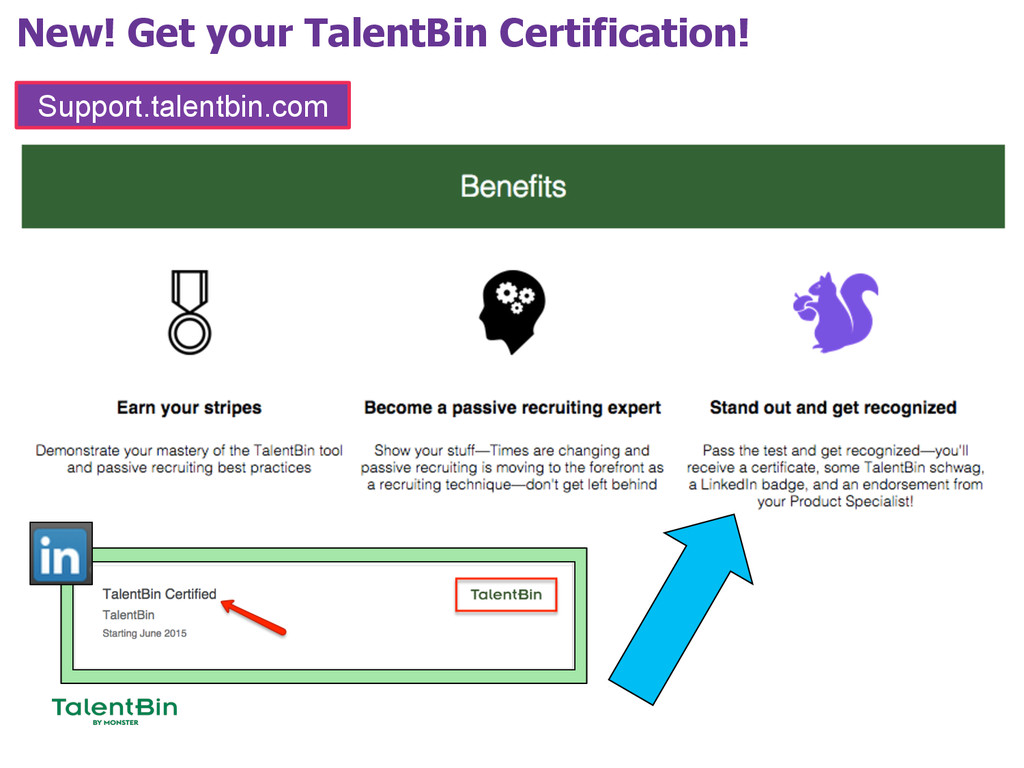Image resolution: width=1024 pixels, height=768 pixels.
Task: Click the TalentBin company name under Certified
Action: (128, 615)
